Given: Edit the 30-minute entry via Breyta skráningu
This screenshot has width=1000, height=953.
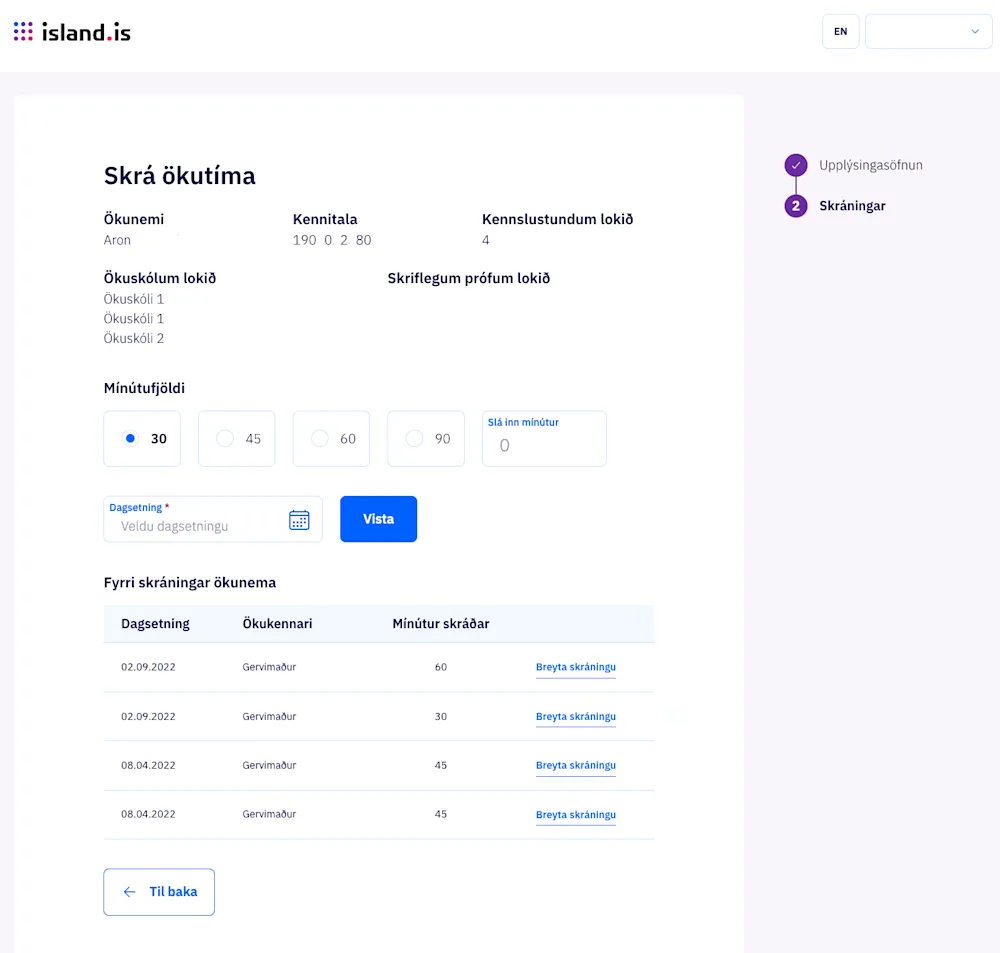Looking at the screenshot, I should pyautogui.click(x=576, y=717).
